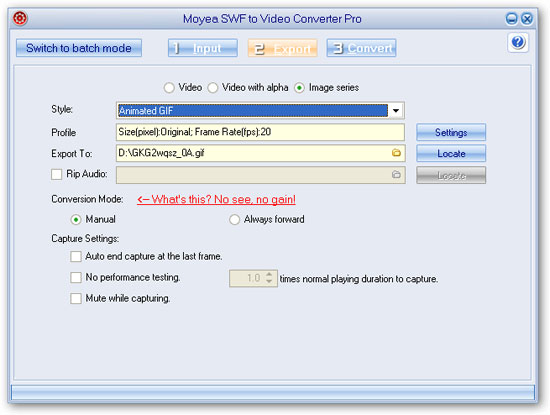Image resolution: width=550 pixels, height=415 pixels.
Task: Select Manual conversion mode
Action: point(76,220)
